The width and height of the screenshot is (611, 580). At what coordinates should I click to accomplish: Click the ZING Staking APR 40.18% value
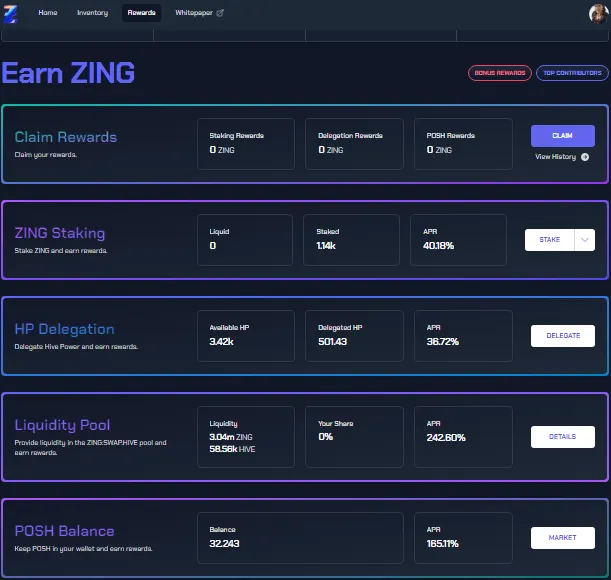click(x=438, y=246)
